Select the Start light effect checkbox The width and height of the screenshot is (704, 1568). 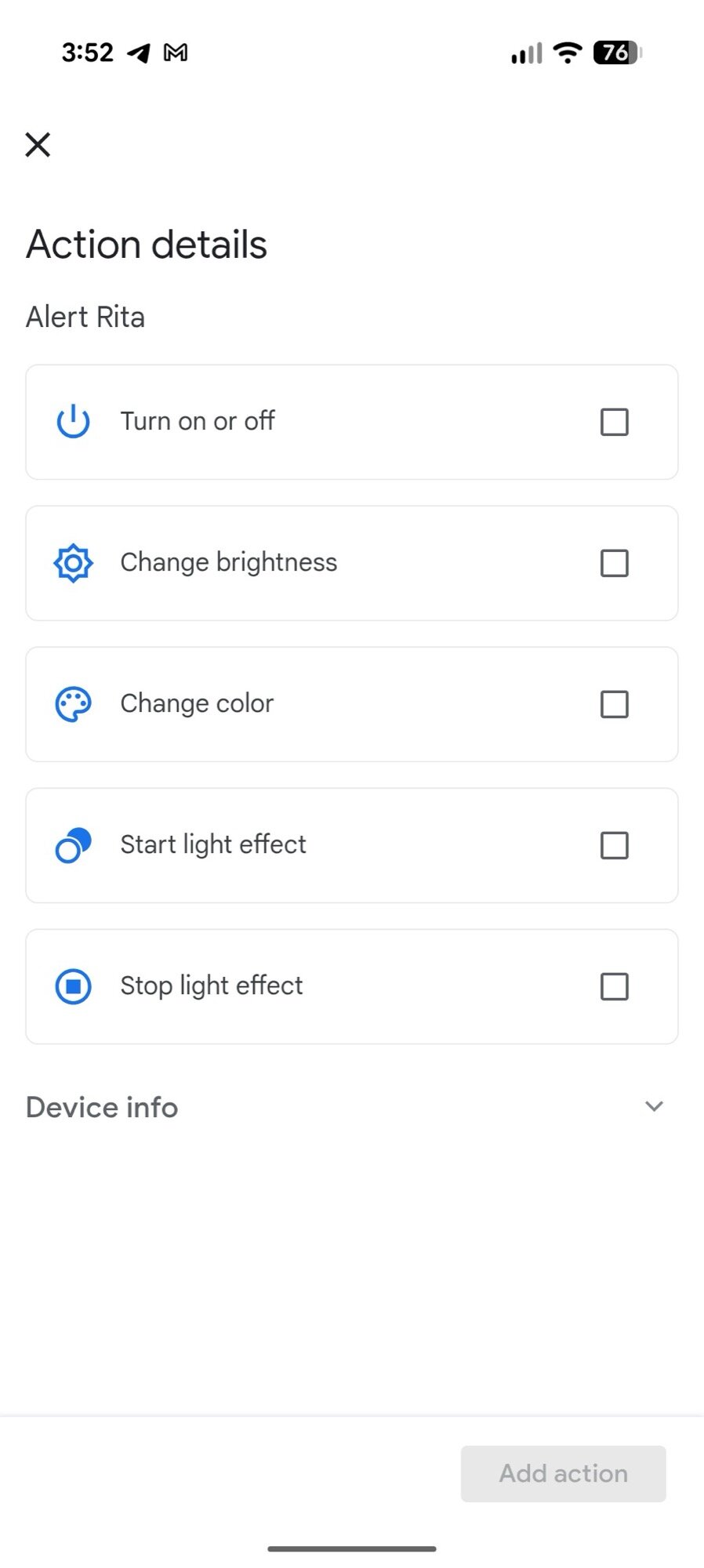[614, 845]
